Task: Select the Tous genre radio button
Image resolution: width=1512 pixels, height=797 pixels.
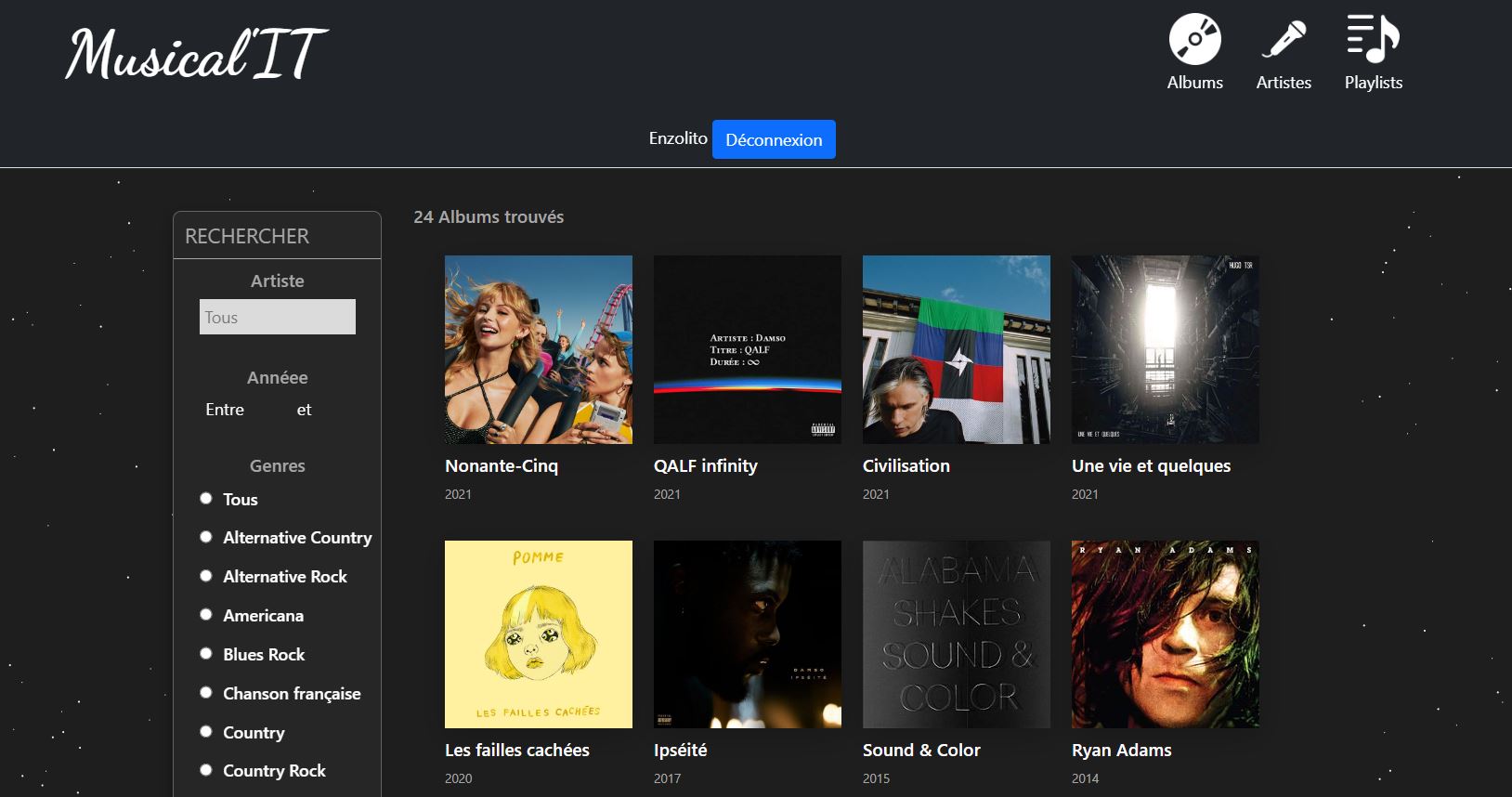Action: [x=206, y=499]
